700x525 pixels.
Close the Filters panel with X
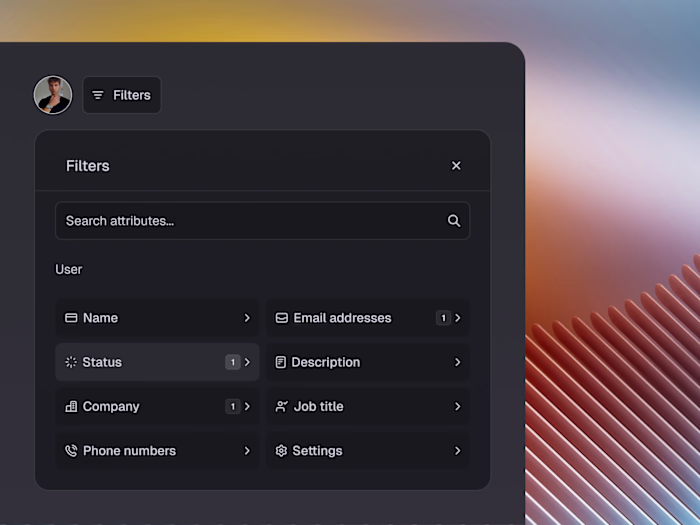(456, 166)
